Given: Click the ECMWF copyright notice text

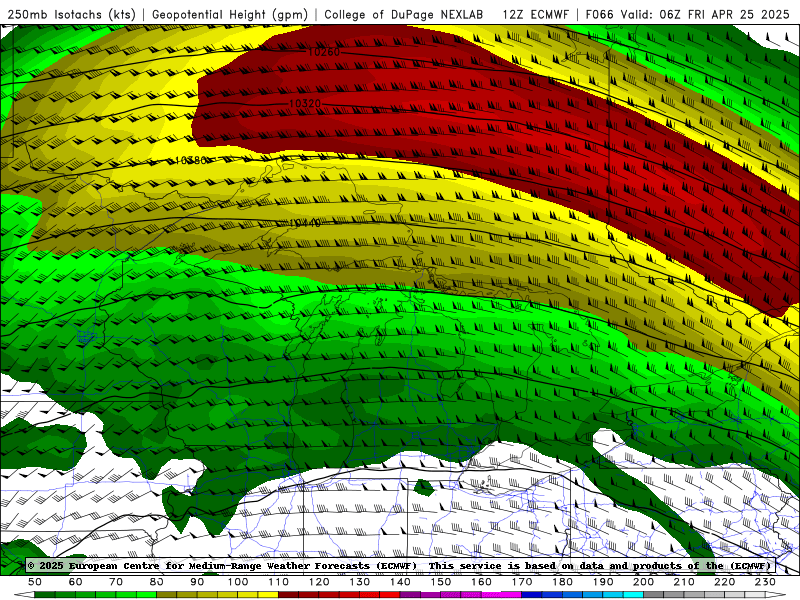Looking at the screenshot, I should tap(401, 565).
